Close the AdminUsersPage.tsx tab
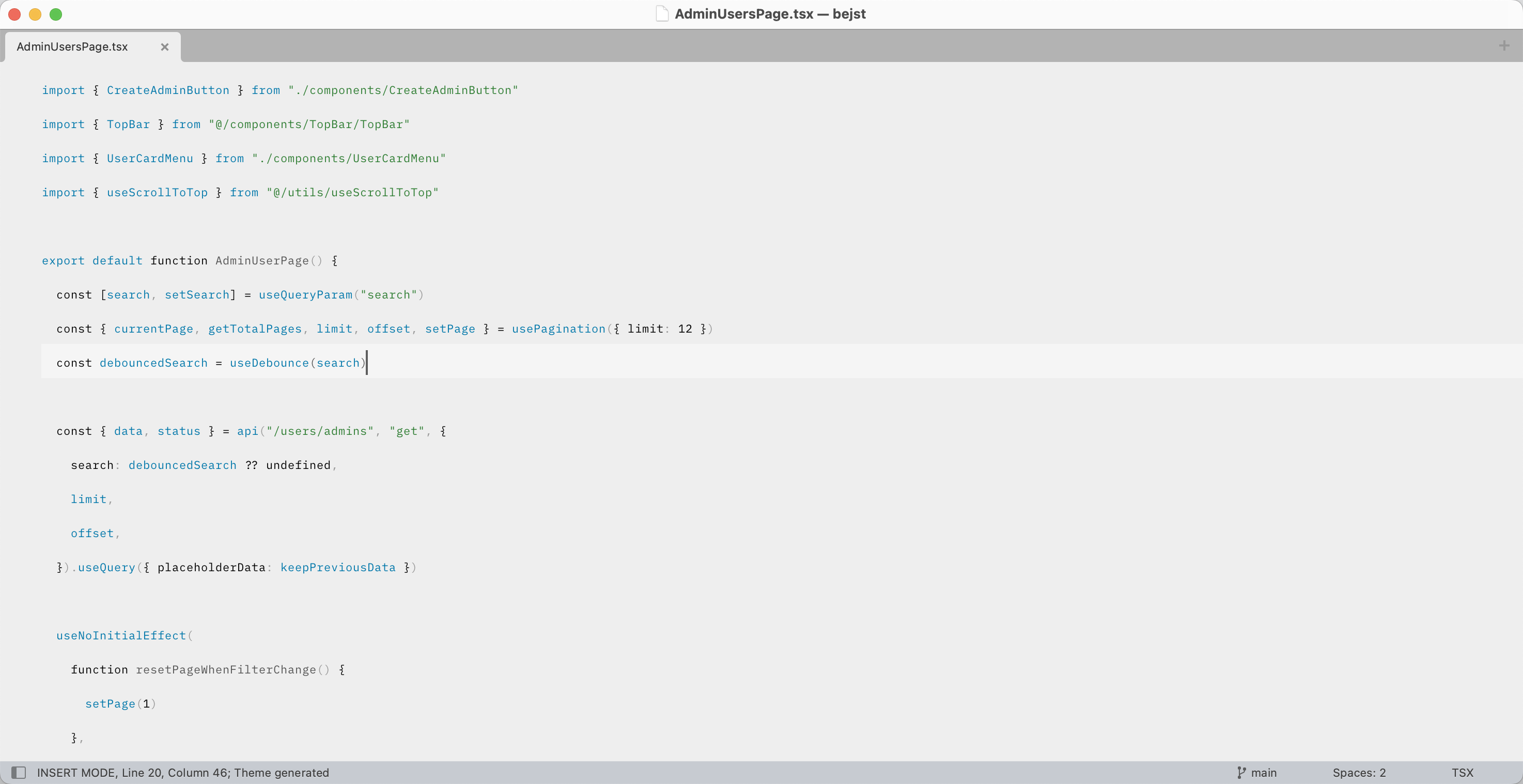Screen dimensions: 1523x784 tap(165, 46)
